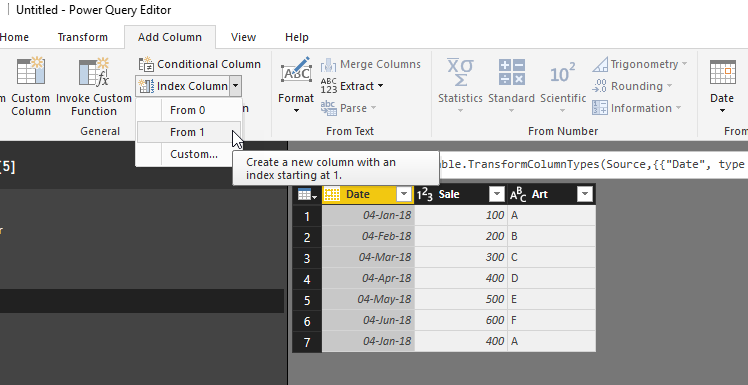Viewport: 748px width, 385px height.
Task: Open the Home ribbon tab
Action: point(14,37)
